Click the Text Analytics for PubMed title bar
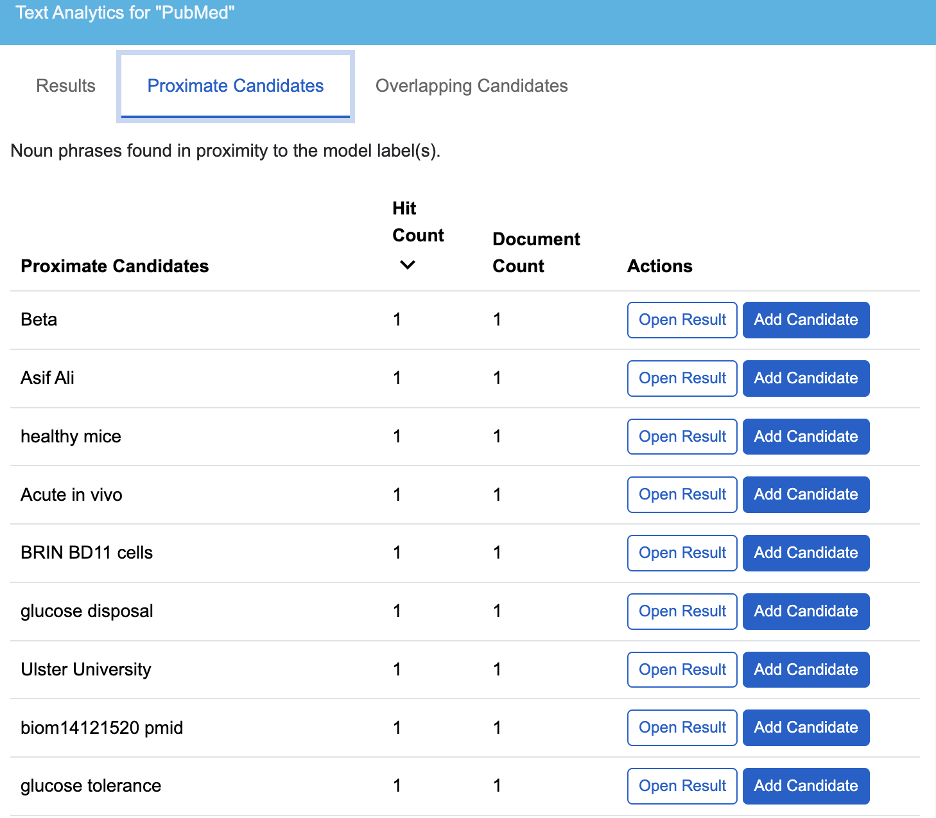The image size is (936, 818). coord(124,13)
